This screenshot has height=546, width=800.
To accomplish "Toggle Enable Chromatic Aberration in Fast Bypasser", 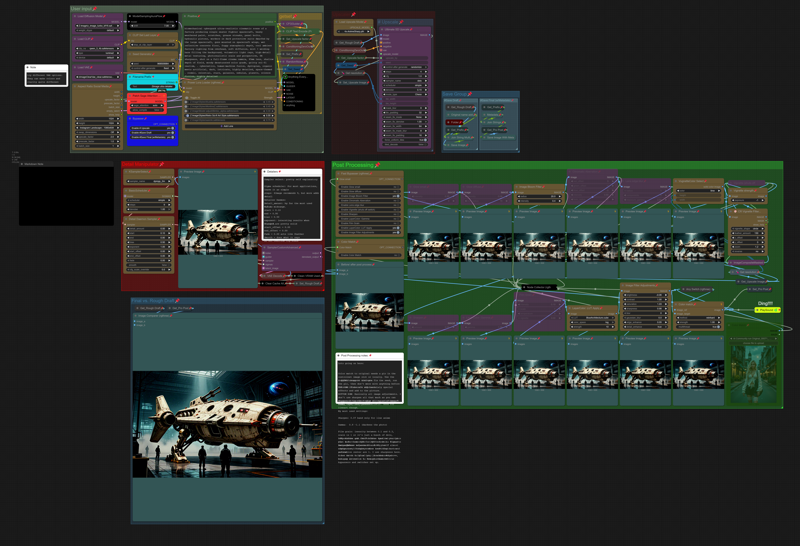I will (370, 201).
